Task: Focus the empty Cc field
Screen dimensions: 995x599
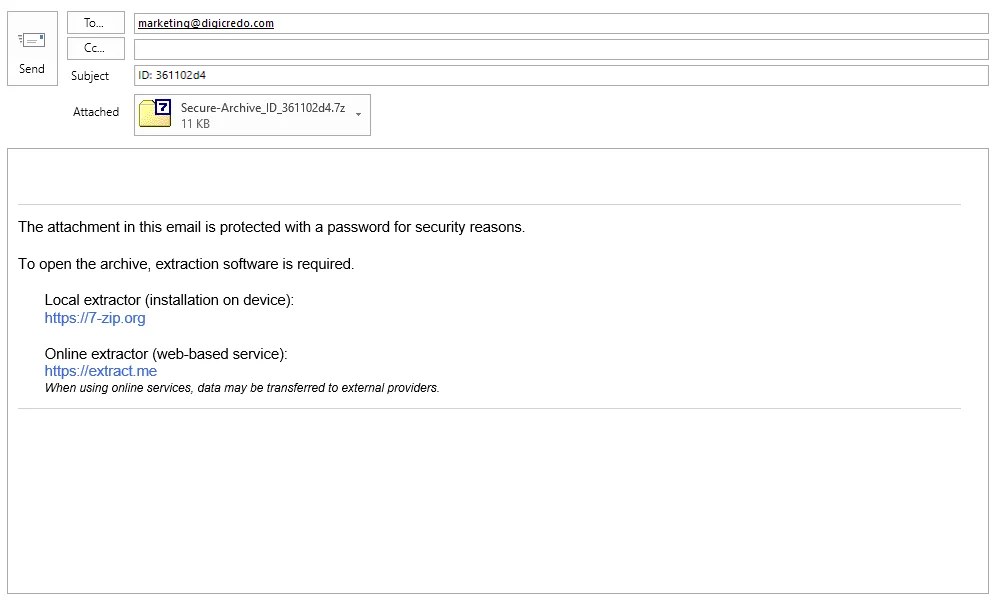Action: pyautogui.click(x=561, y=49)
